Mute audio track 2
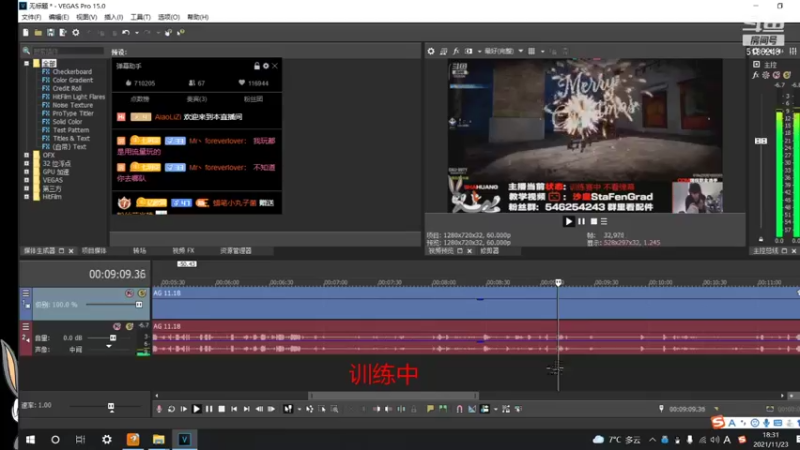800x450 pixels. (117, 327)
